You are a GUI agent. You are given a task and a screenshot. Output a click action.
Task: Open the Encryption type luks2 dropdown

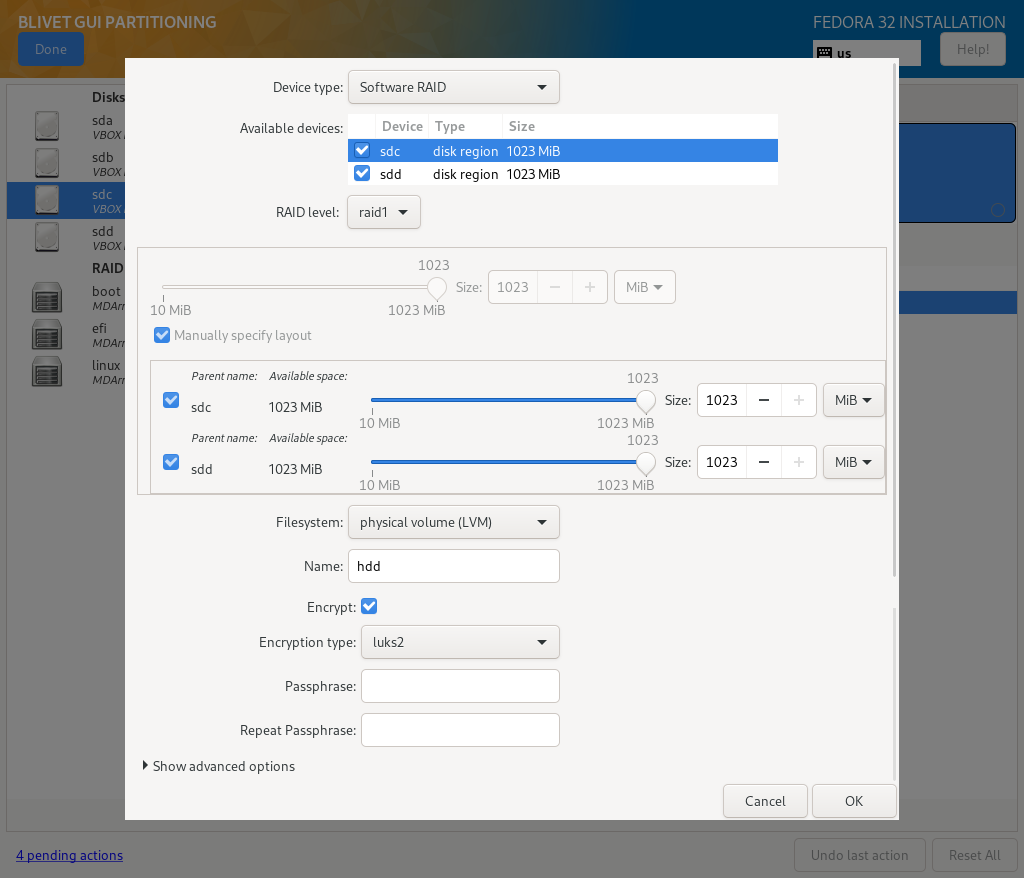pyautogui.click(x=459, y=642)
